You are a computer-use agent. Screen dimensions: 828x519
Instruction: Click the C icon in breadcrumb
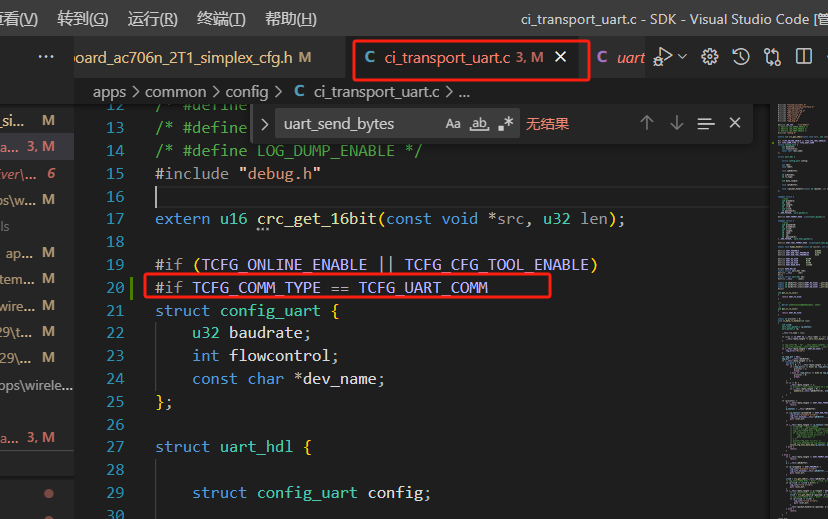[x=299, y=91]
